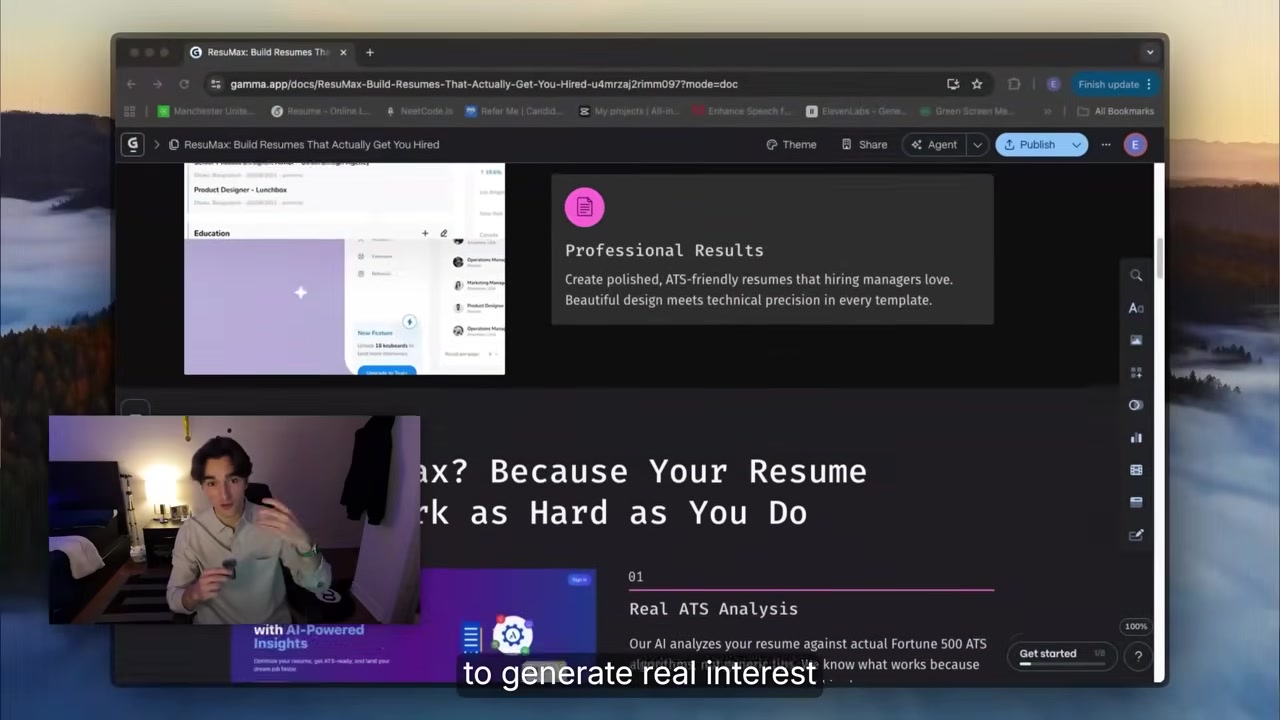Image resolution: width=1280 pixels, height=720 pixels.
Task: Open the video and media embed panel
Action: [x=1136, y=470]
